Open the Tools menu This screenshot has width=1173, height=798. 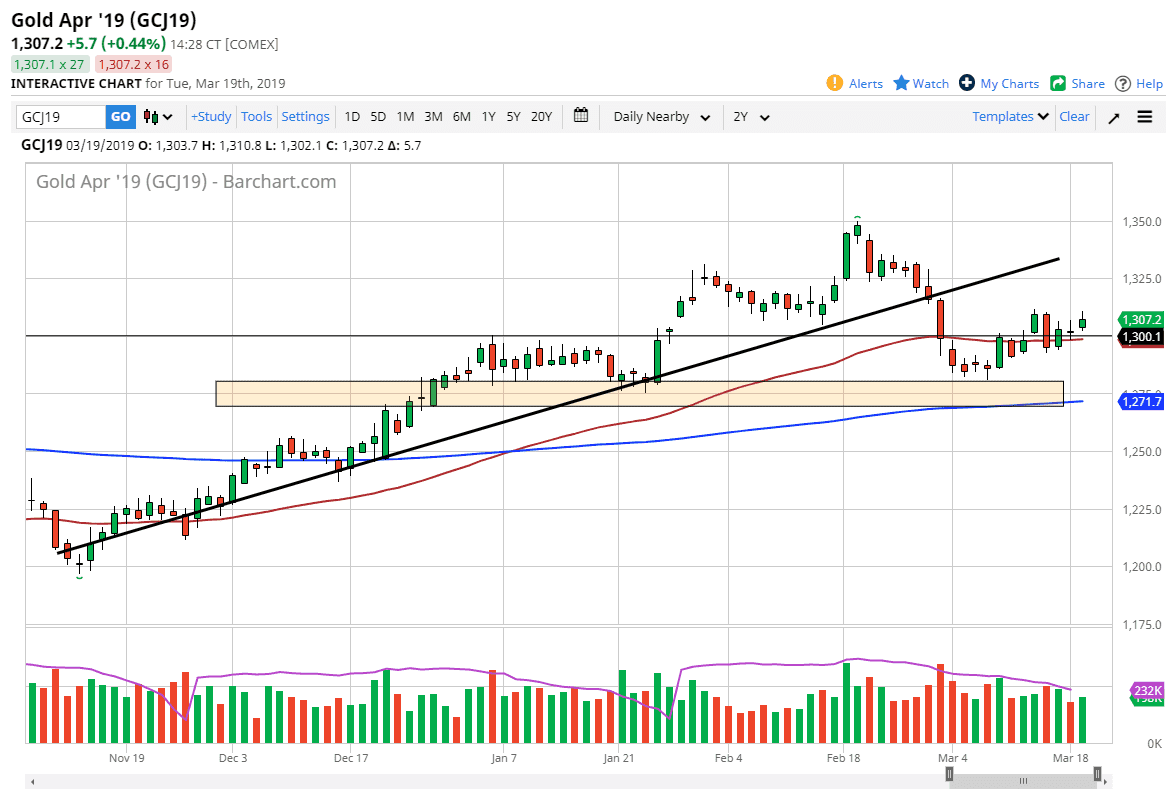[x=256, y=117]
